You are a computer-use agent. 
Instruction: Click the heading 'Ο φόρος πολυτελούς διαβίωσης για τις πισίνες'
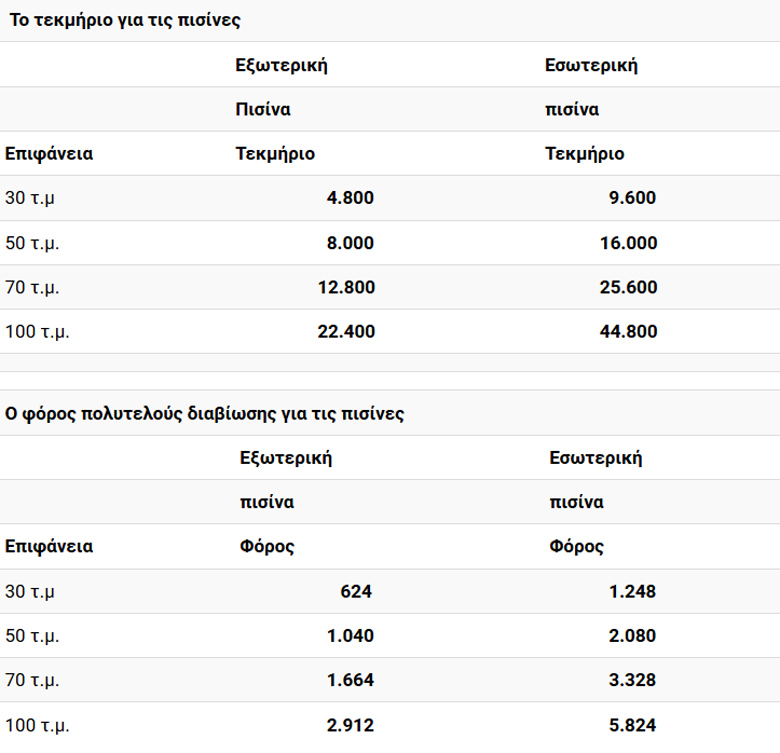click(204, 414)
